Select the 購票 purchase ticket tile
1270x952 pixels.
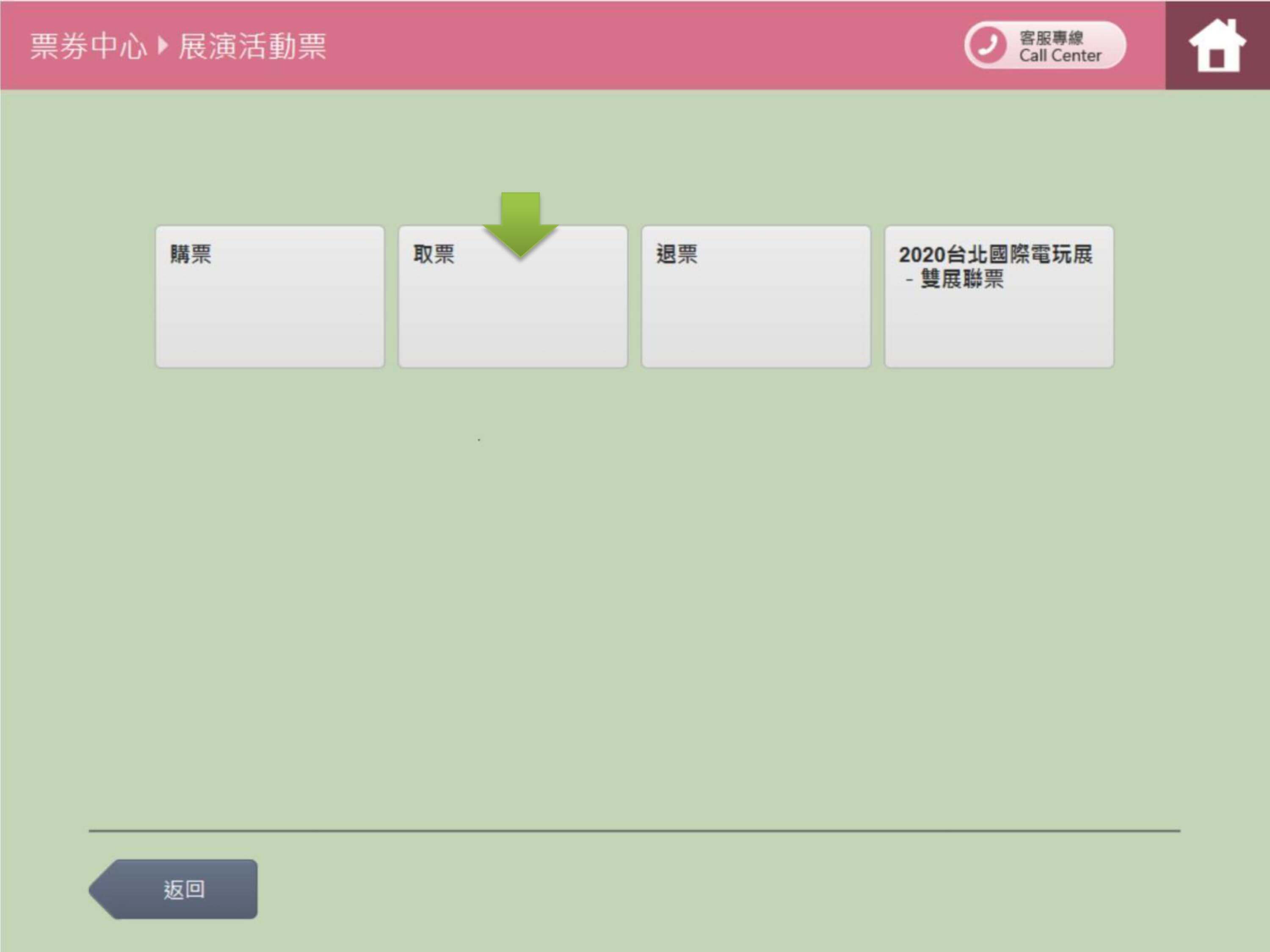click(270, 297)
